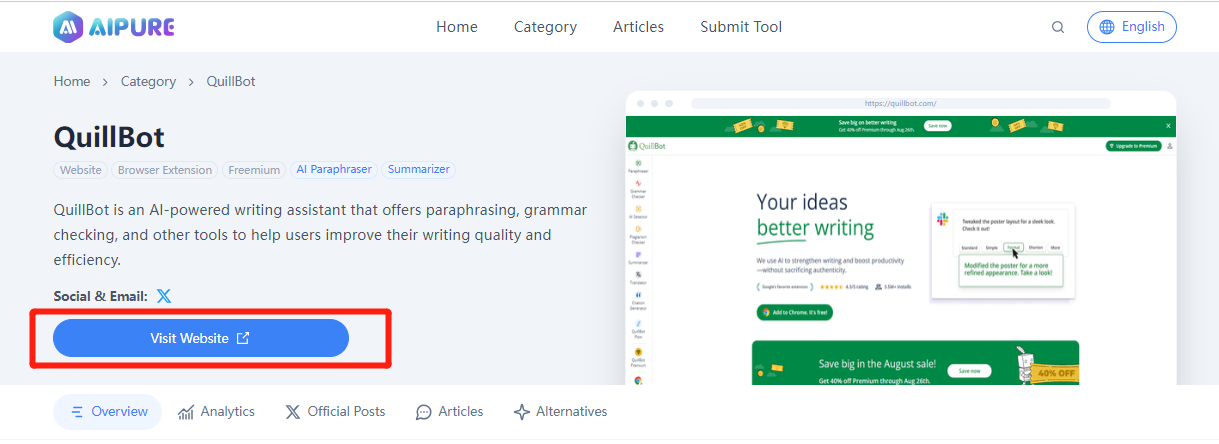
Task: Click Upgrade to Premium in preview
Action: [x=1134, y=146]
